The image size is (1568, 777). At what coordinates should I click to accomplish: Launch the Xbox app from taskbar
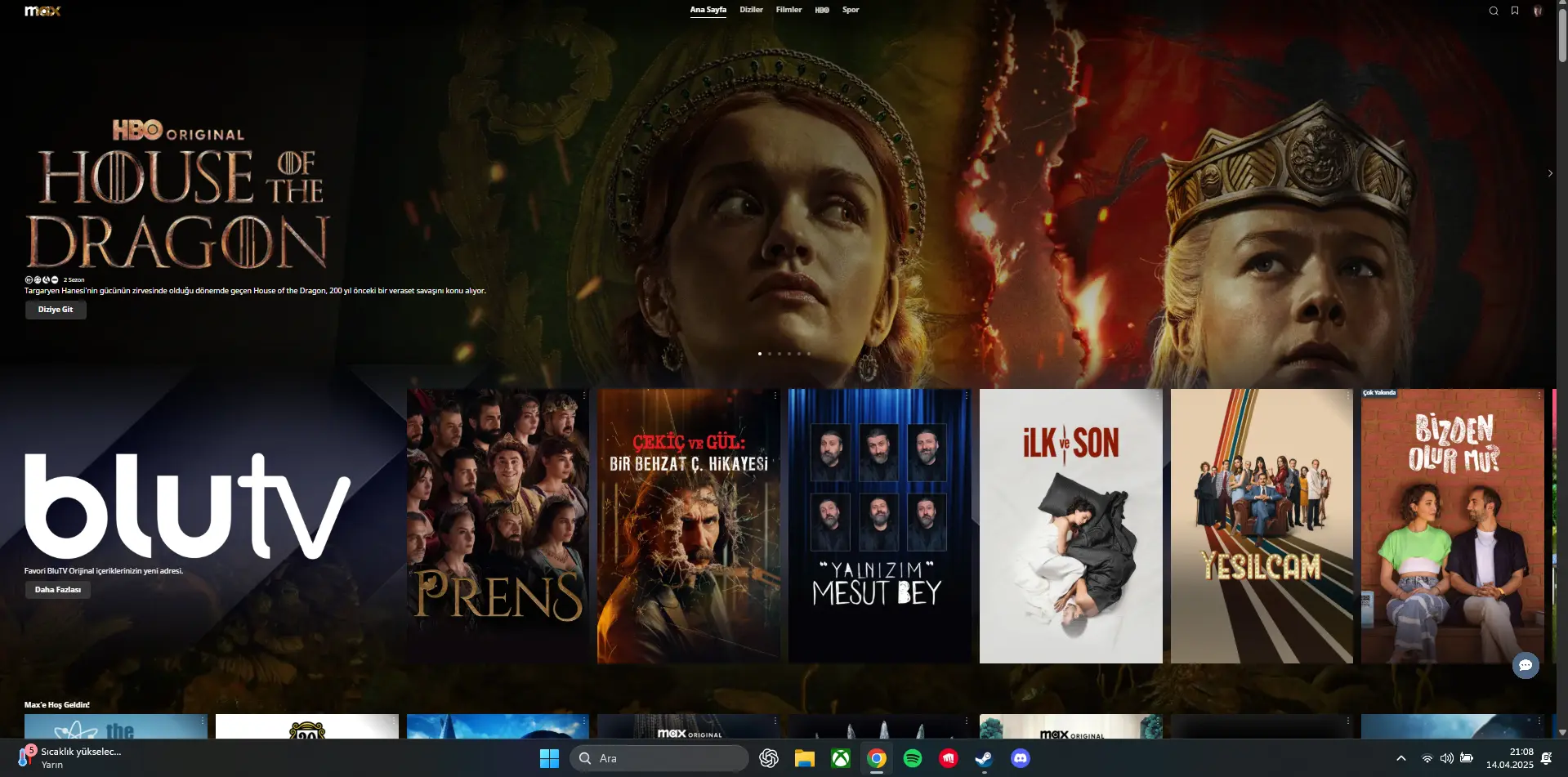pos(841,758)
